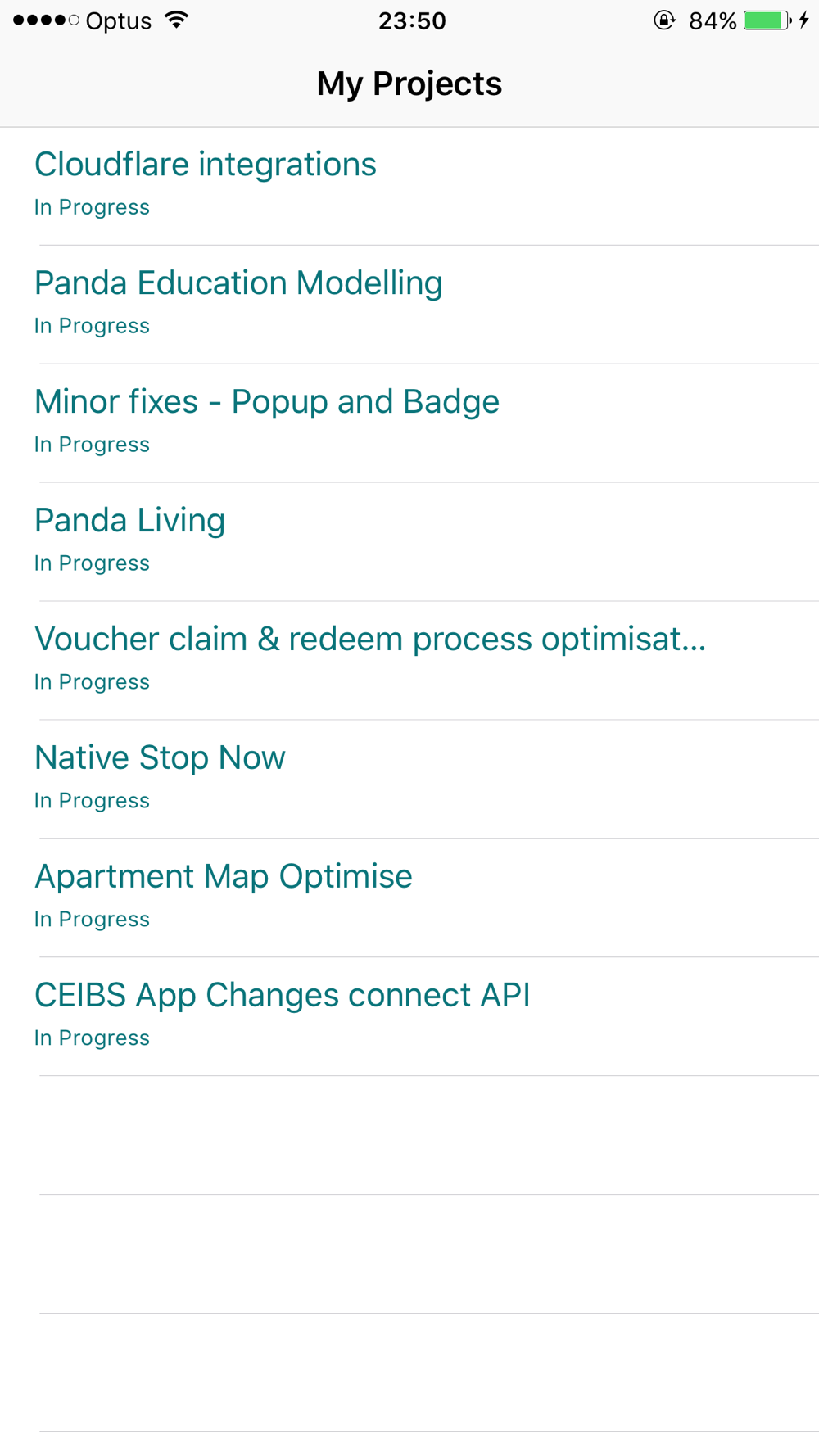The image size is (819, 1456).
Task: Tap the 84% battery percentage
Action: [x=713, y=20]
